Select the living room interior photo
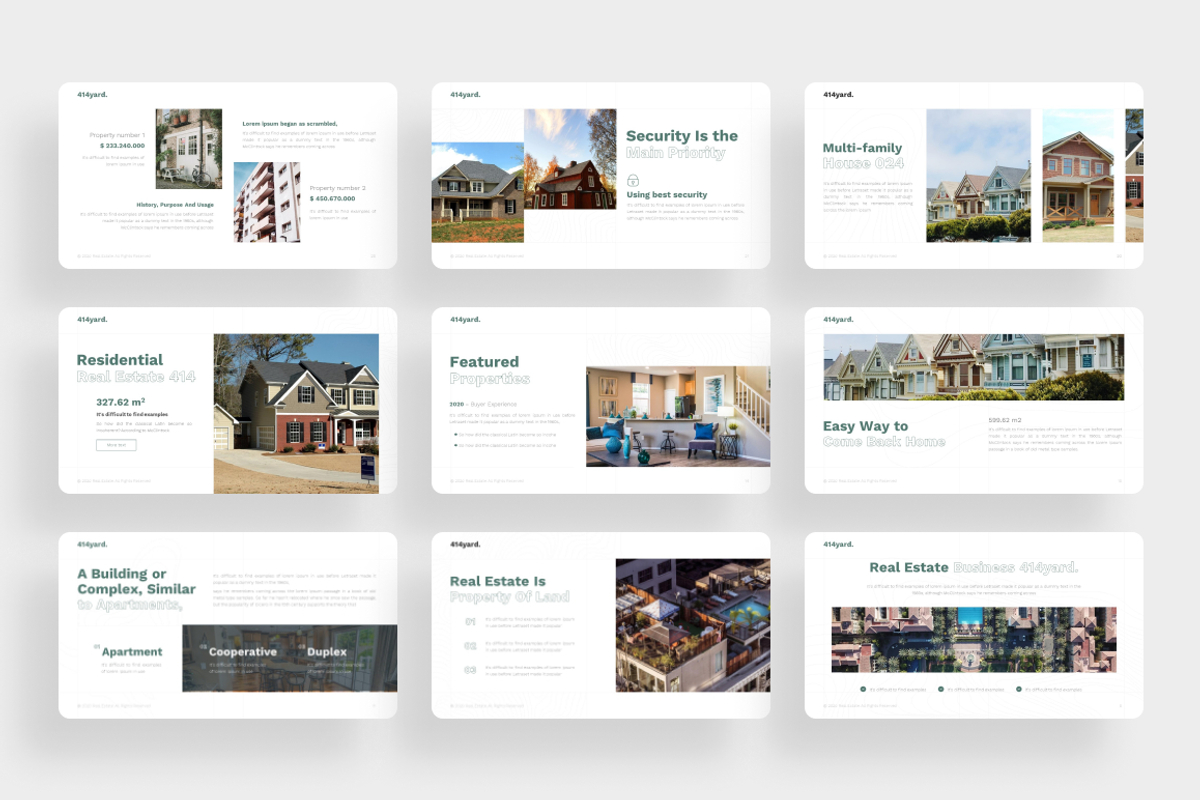This screenshot has height=800, width=1200. point(678,416)
